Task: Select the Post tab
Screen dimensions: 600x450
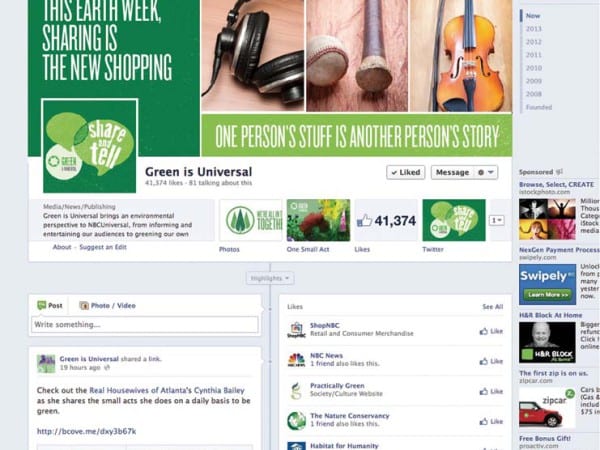Action: (x=50, y=305)
